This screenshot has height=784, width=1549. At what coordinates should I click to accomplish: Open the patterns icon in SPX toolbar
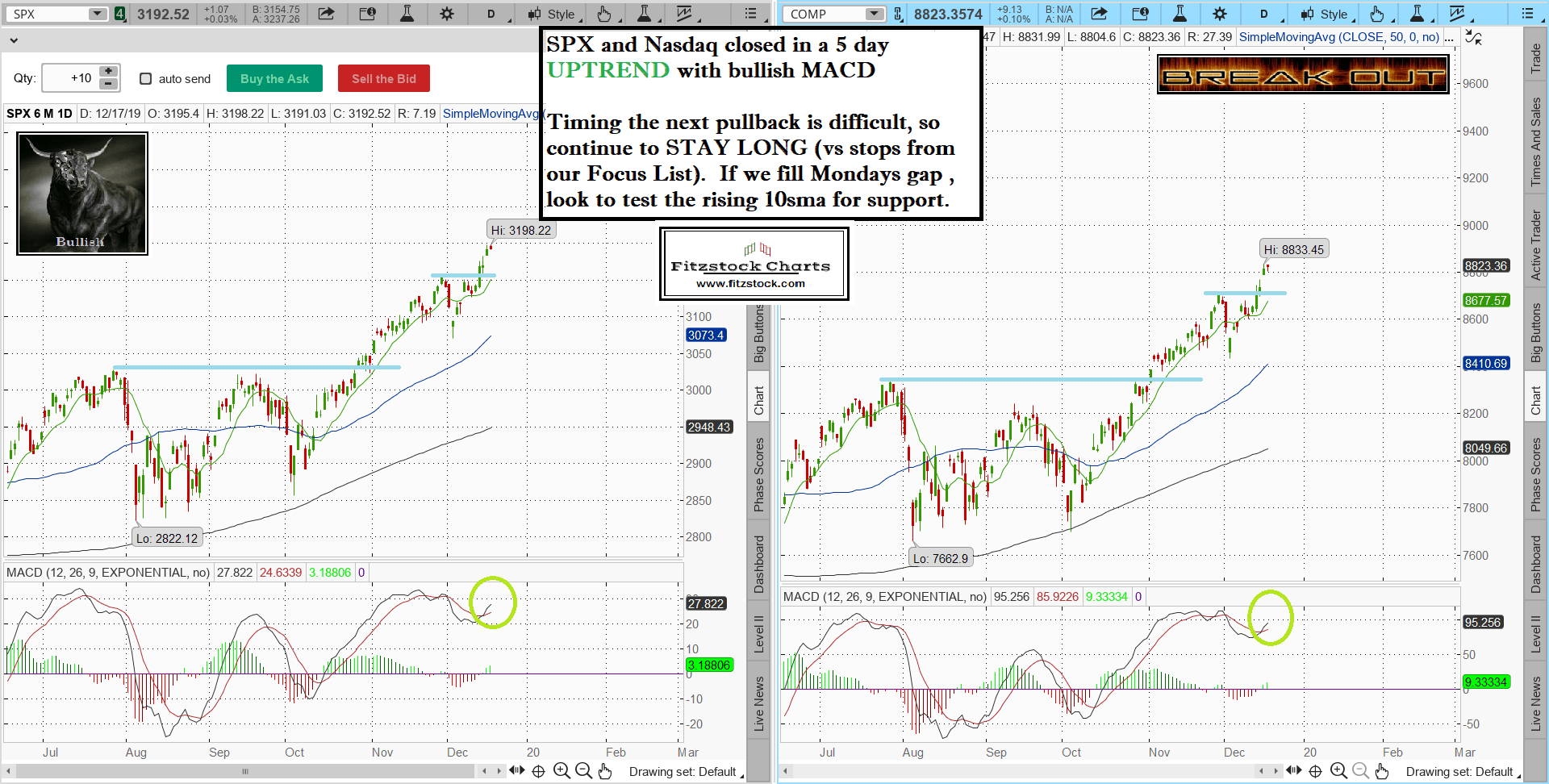coord(684,14)
